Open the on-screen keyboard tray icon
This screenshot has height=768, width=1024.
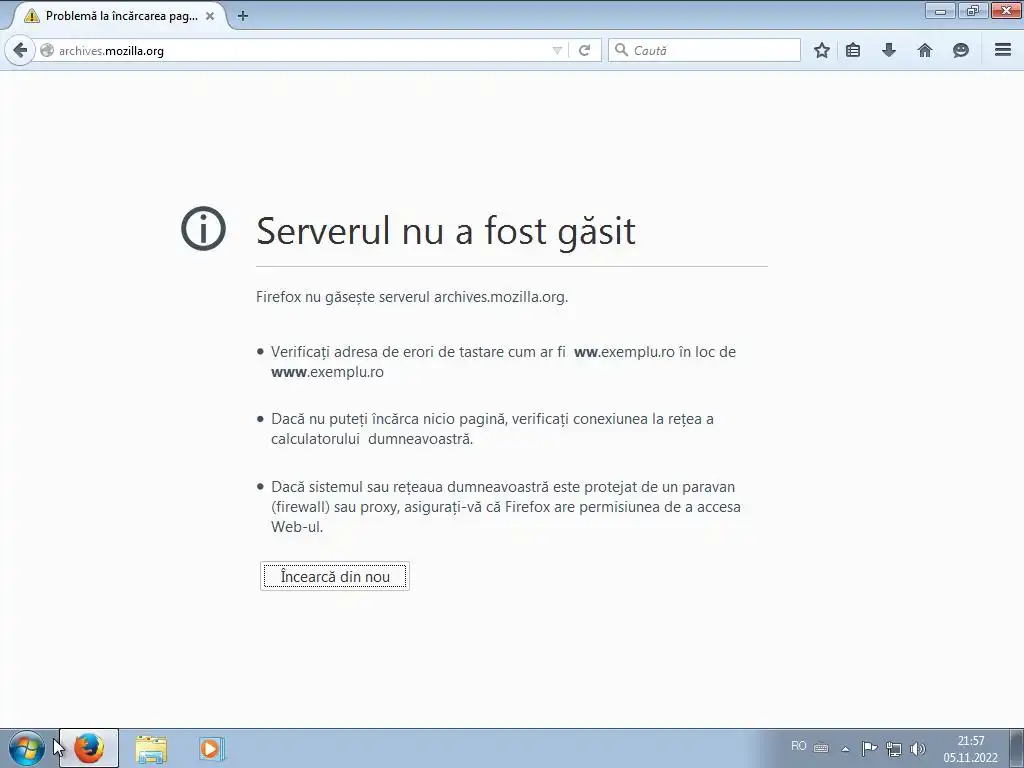pos(821,748)
